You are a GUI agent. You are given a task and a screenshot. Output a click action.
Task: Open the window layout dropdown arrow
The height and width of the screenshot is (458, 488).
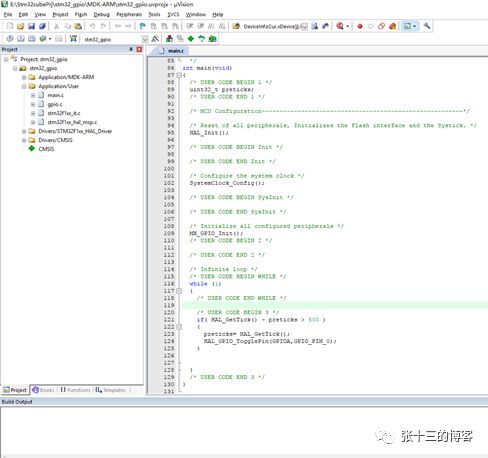[414, 26]
